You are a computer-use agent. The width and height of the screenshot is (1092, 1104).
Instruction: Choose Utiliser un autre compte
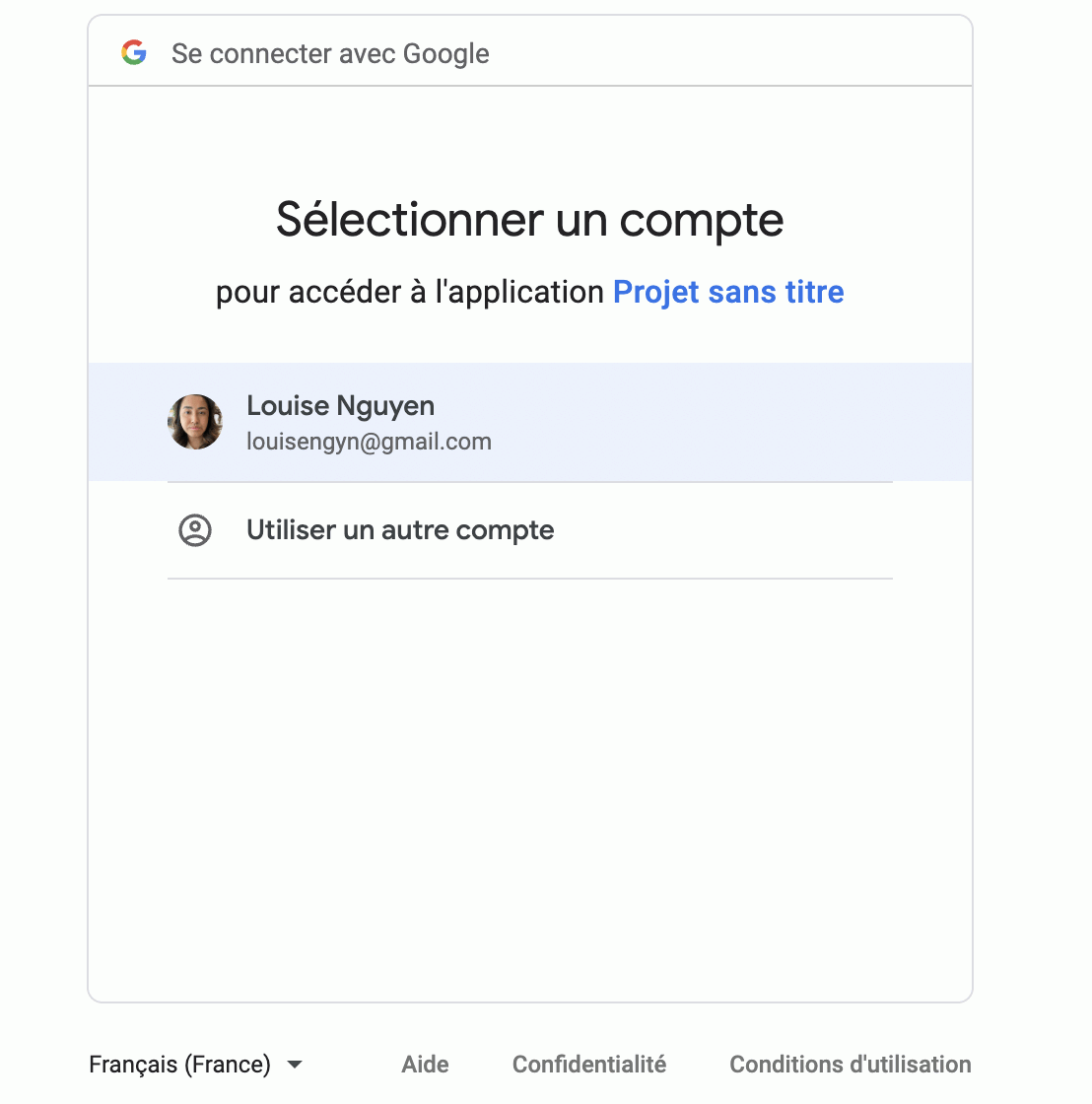pos(400,530)
